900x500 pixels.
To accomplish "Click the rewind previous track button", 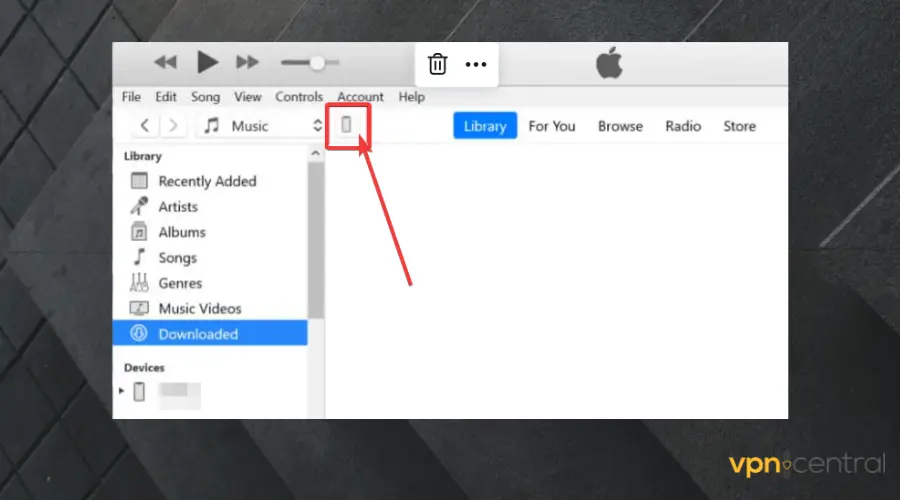I will point(165,62).
